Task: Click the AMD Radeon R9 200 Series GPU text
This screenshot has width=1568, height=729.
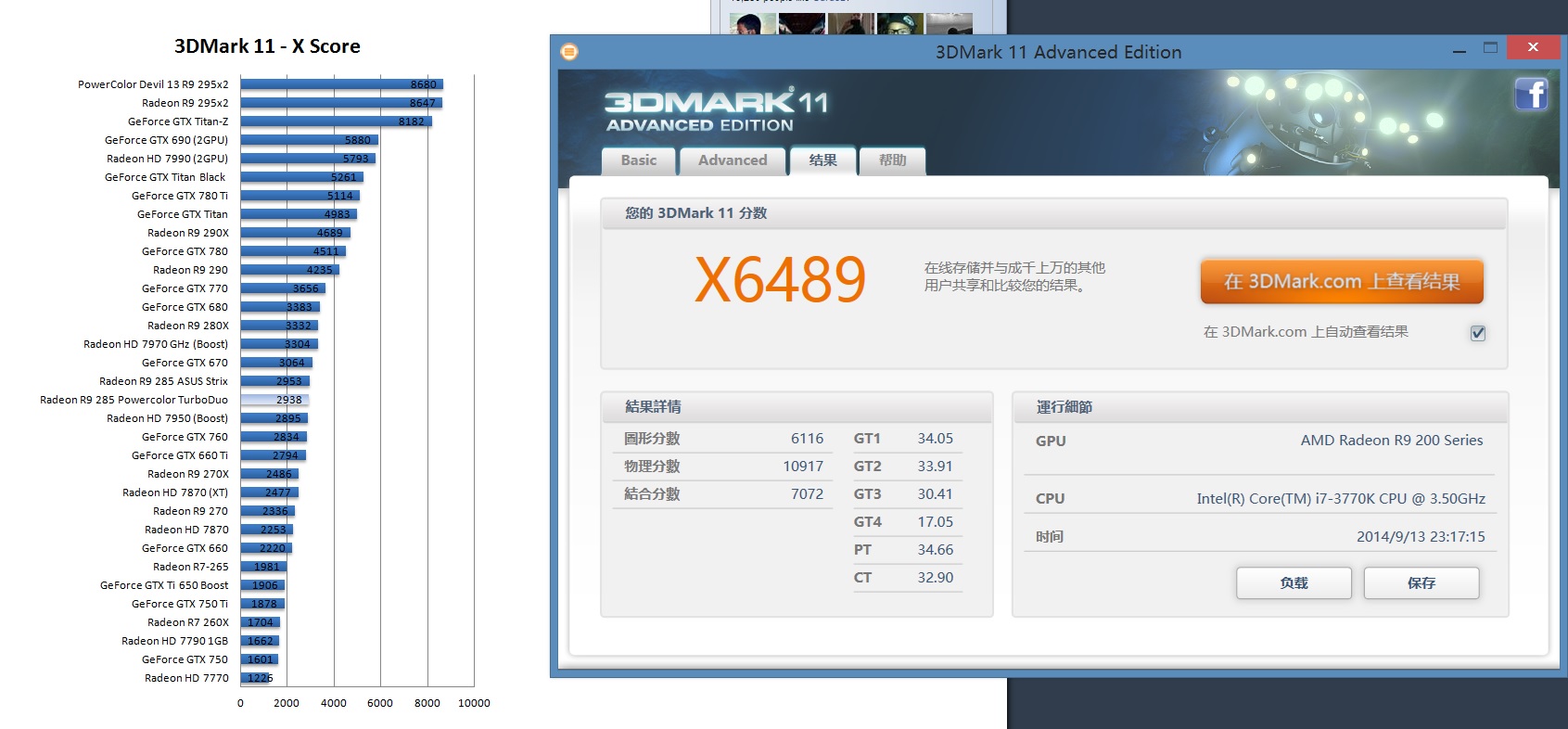Action: 1391,441
